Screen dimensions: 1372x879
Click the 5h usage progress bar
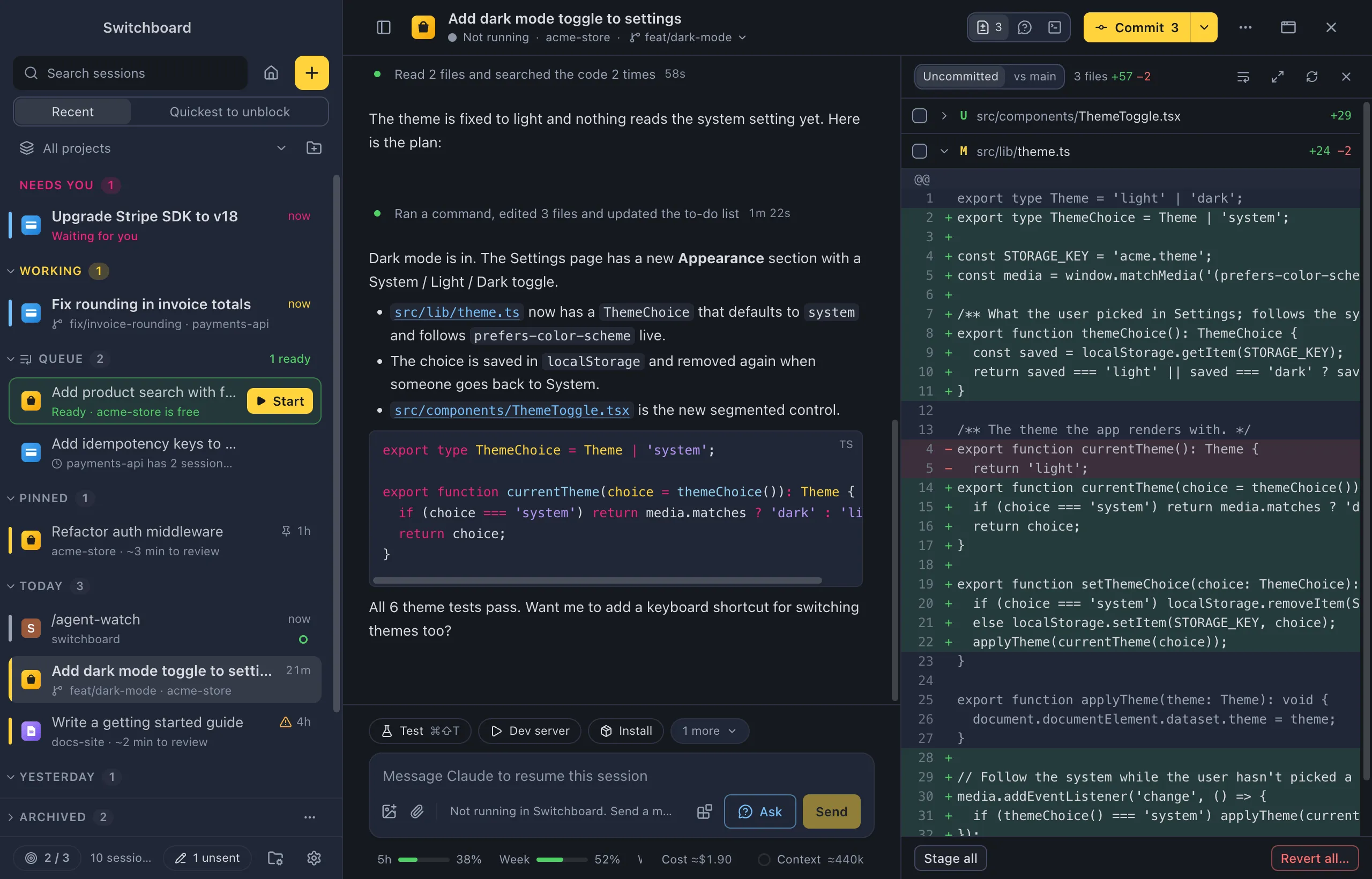pyautogui.click(x=423, y=860)
